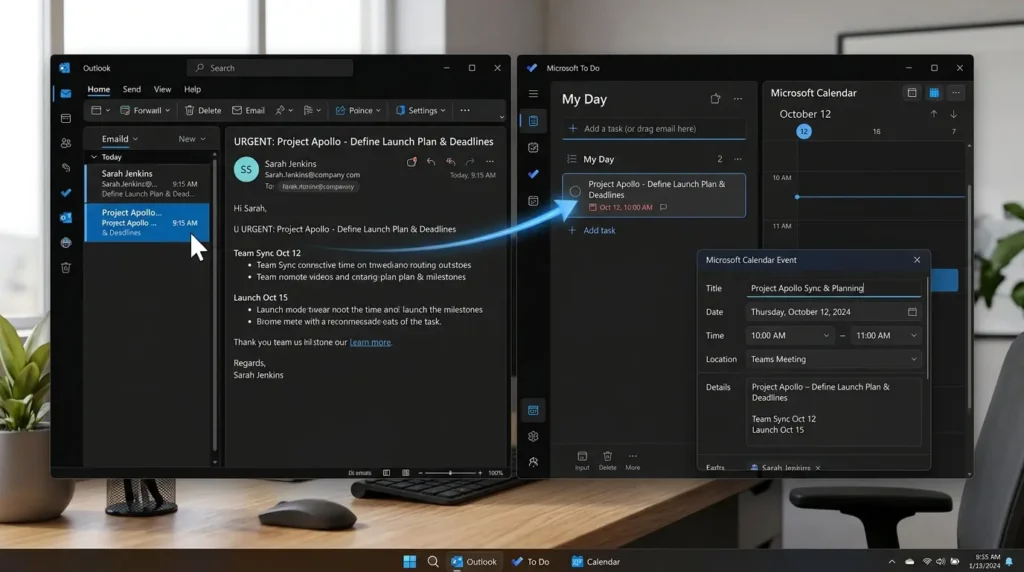Switch to To Do in taskbar

tap(530, 562)
